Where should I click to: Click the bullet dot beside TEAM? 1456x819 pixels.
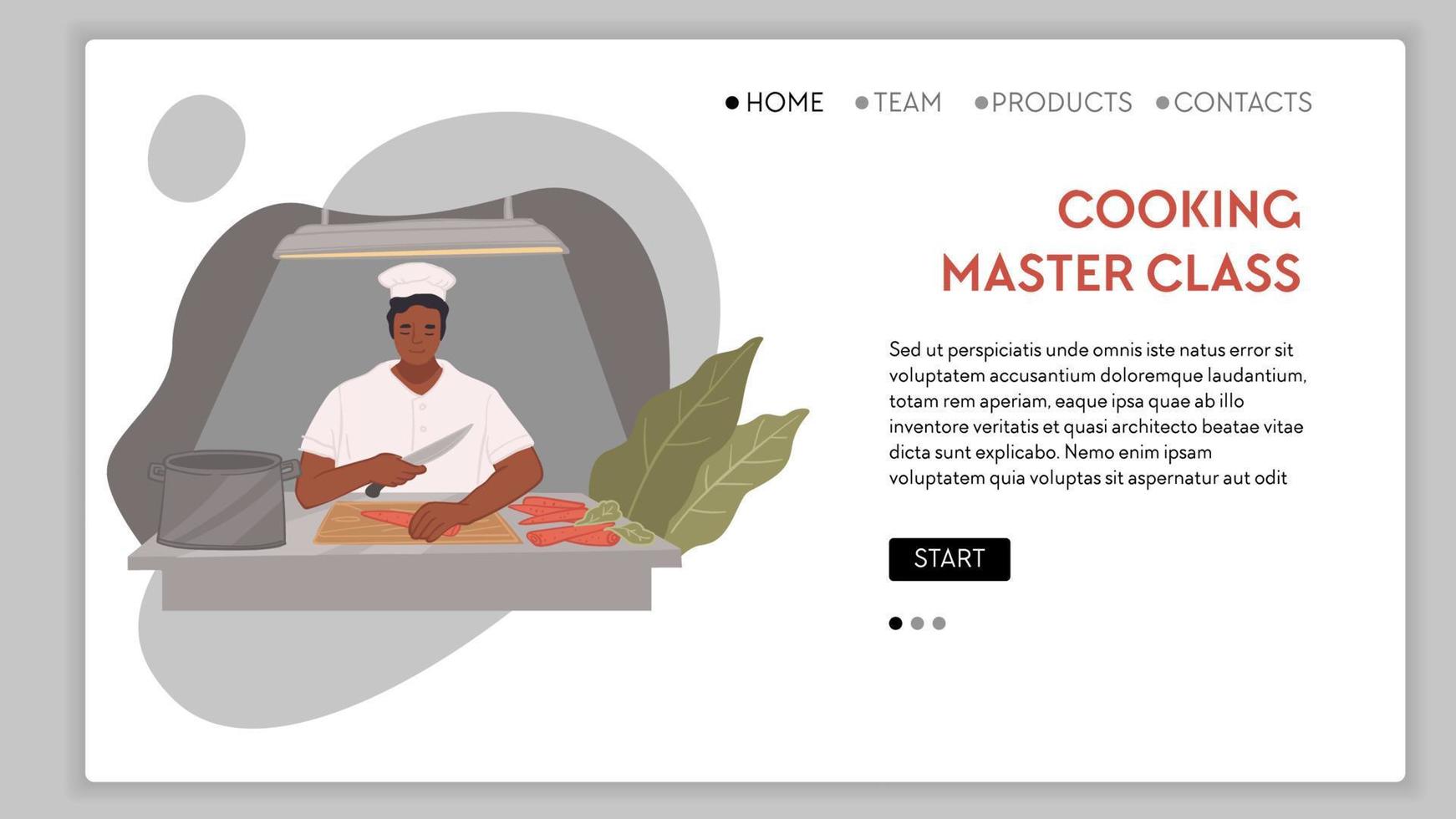[x=862, y=103]
